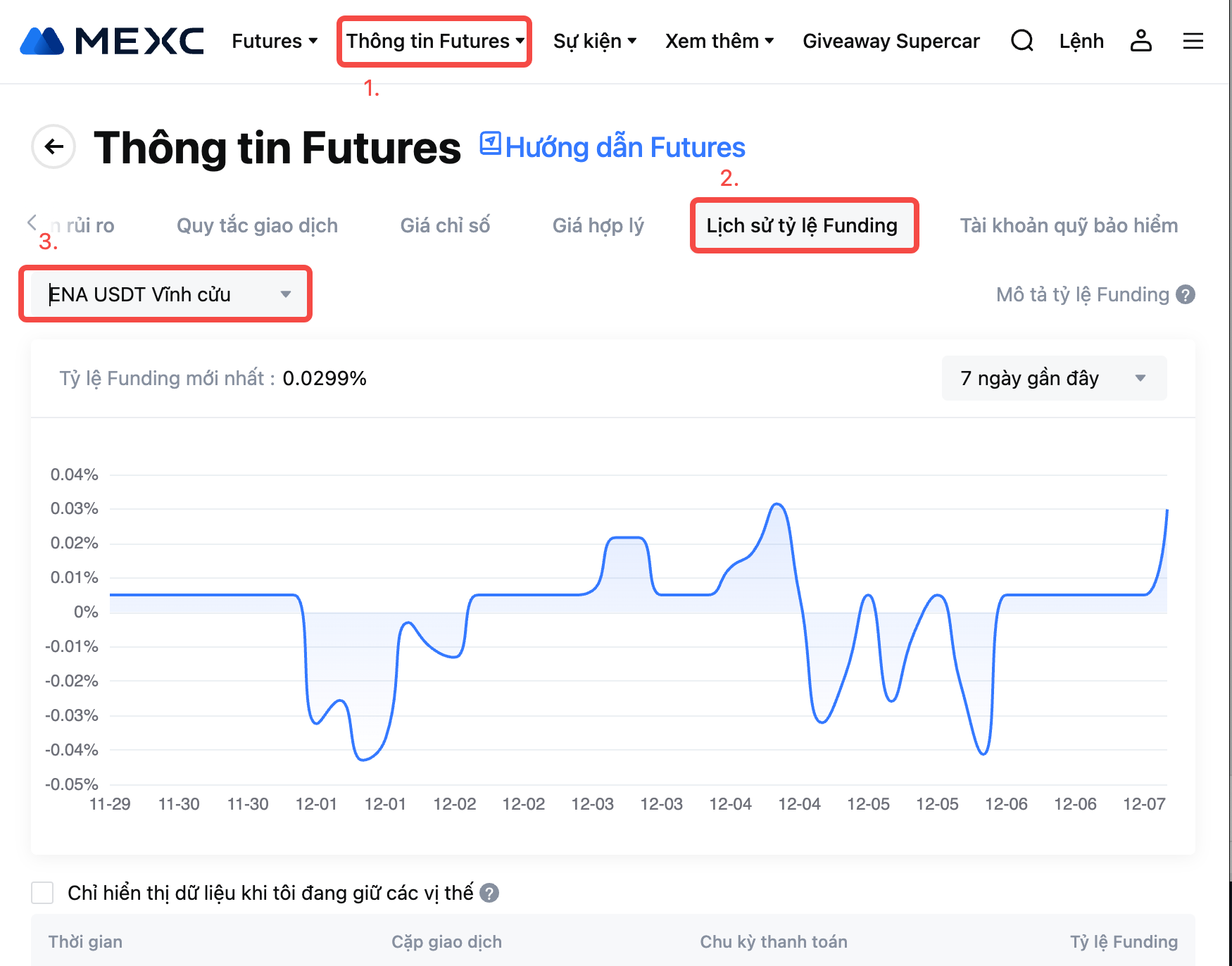
Task: Expand the Sự kiện menu
Action: [x=595, y=41]
